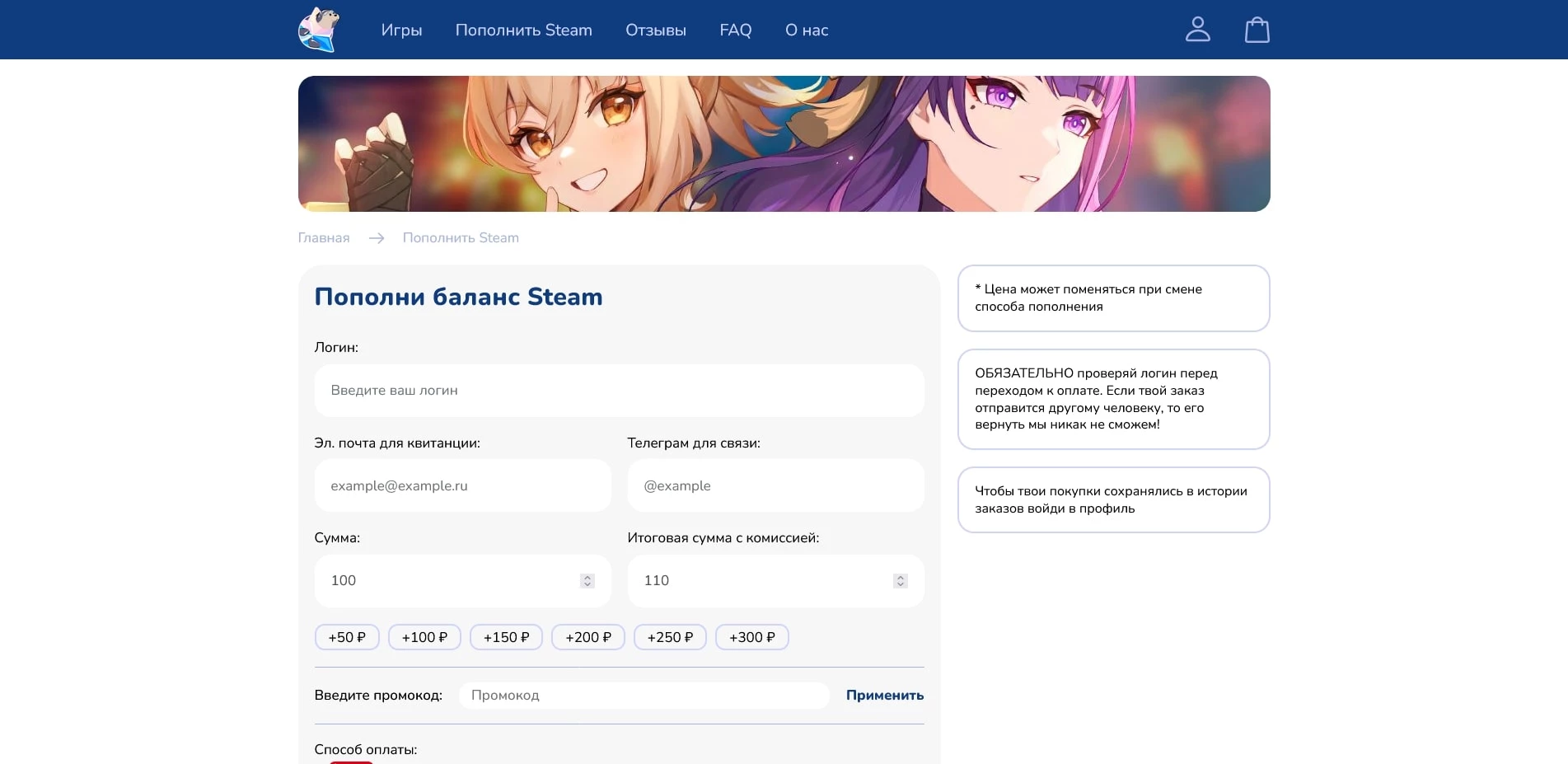
Task: Focus the Telegram contact field
Action: [x=776, y=486]
